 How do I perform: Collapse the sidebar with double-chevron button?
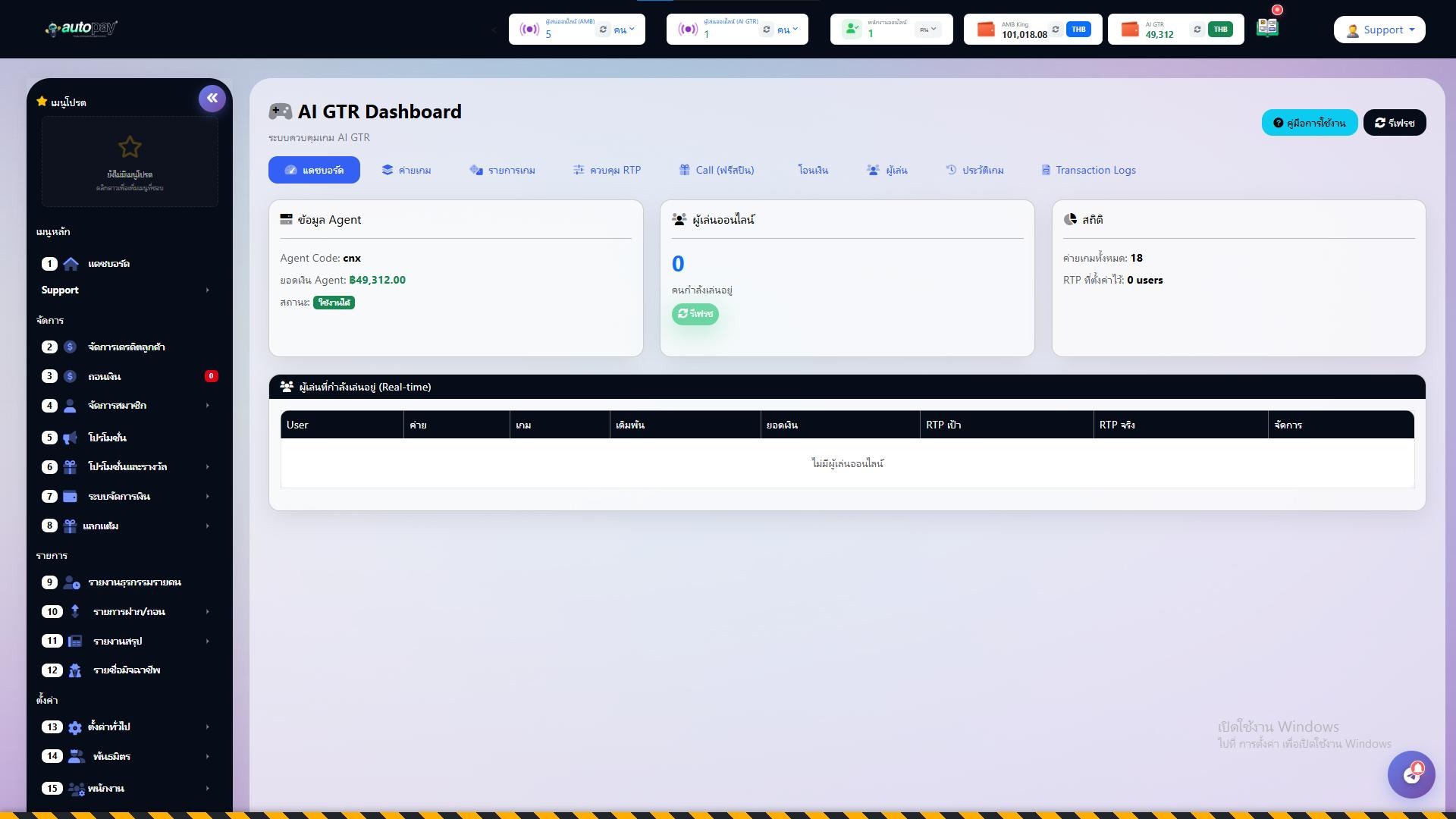pyautogui.click(x=212, y=98)
